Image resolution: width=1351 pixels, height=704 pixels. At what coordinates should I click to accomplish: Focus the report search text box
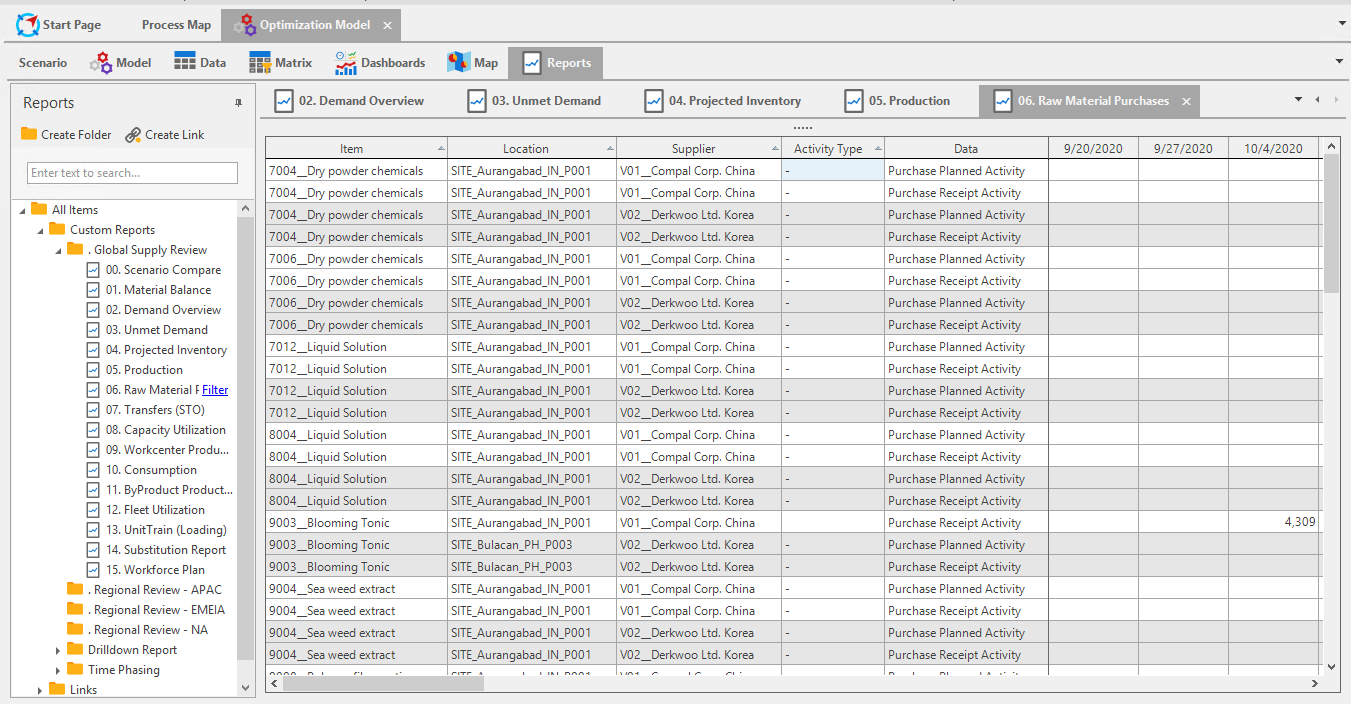(132, 173)
